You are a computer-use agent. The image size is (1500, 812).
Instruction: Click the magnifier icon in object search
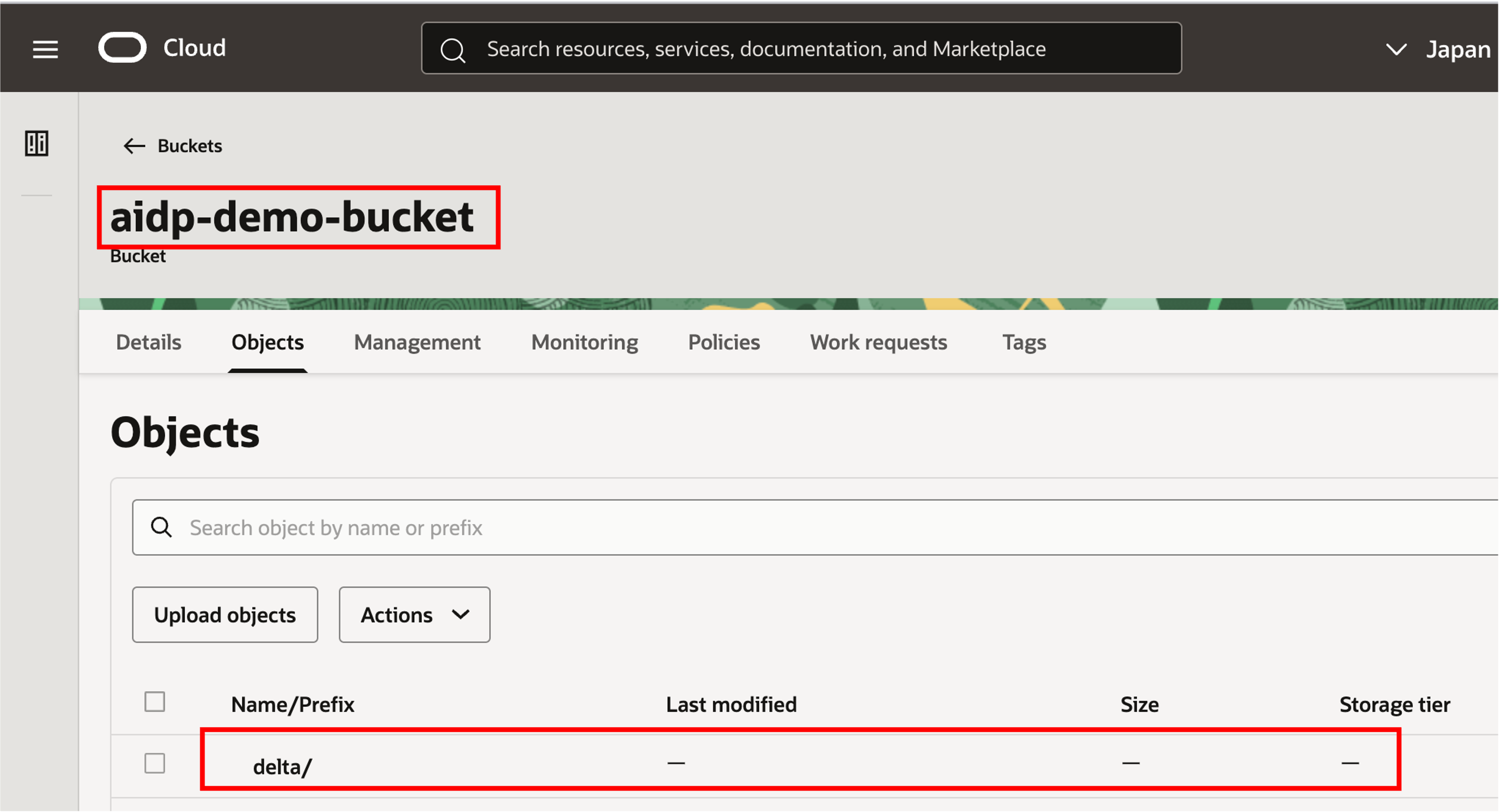(x=161, y=527)
